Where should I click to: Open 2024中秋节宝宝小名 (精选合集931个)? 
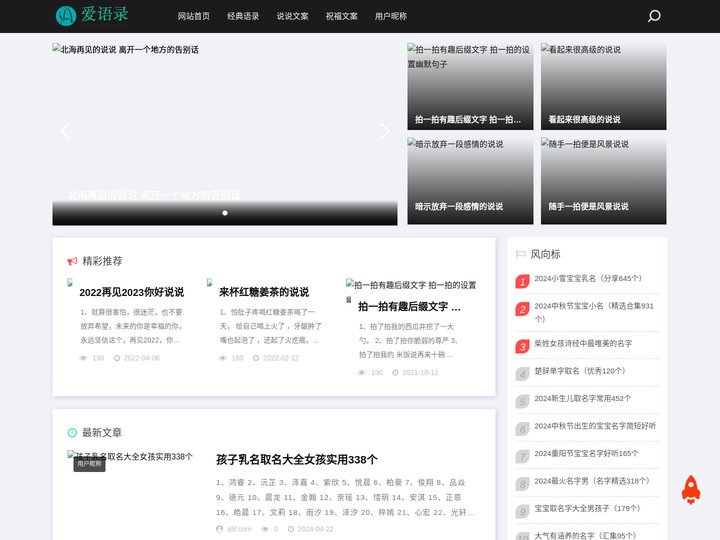point(594,312)
